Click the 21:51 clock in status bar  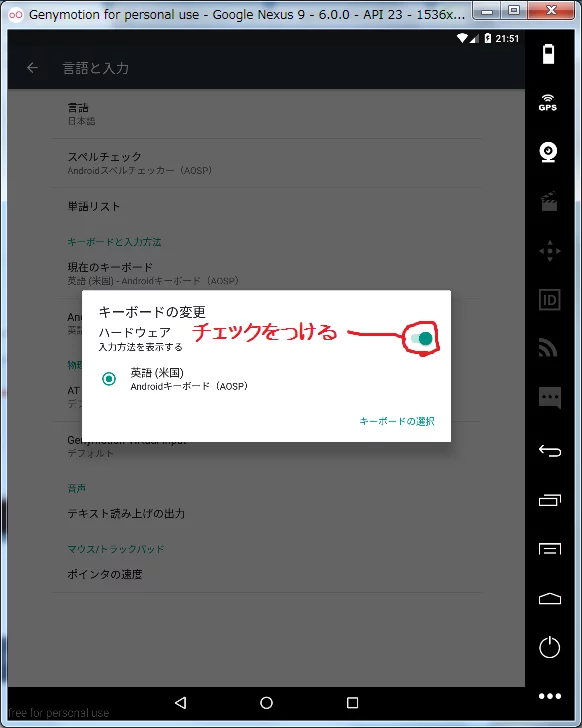click(507, 39)
